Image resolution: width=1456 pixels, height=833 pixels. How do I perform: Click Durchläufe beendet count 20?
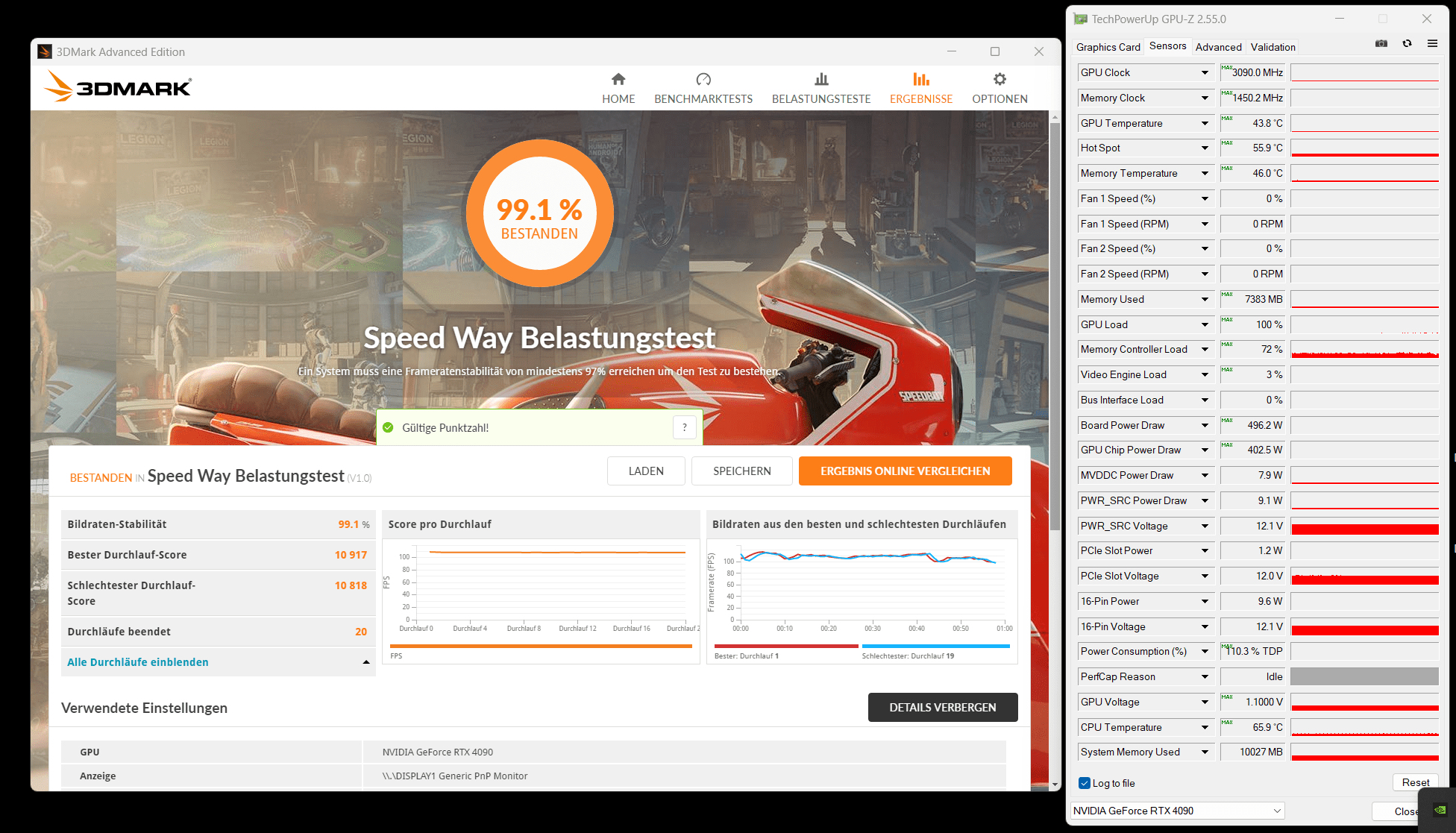pyautogui.click(x=361, y=632)
